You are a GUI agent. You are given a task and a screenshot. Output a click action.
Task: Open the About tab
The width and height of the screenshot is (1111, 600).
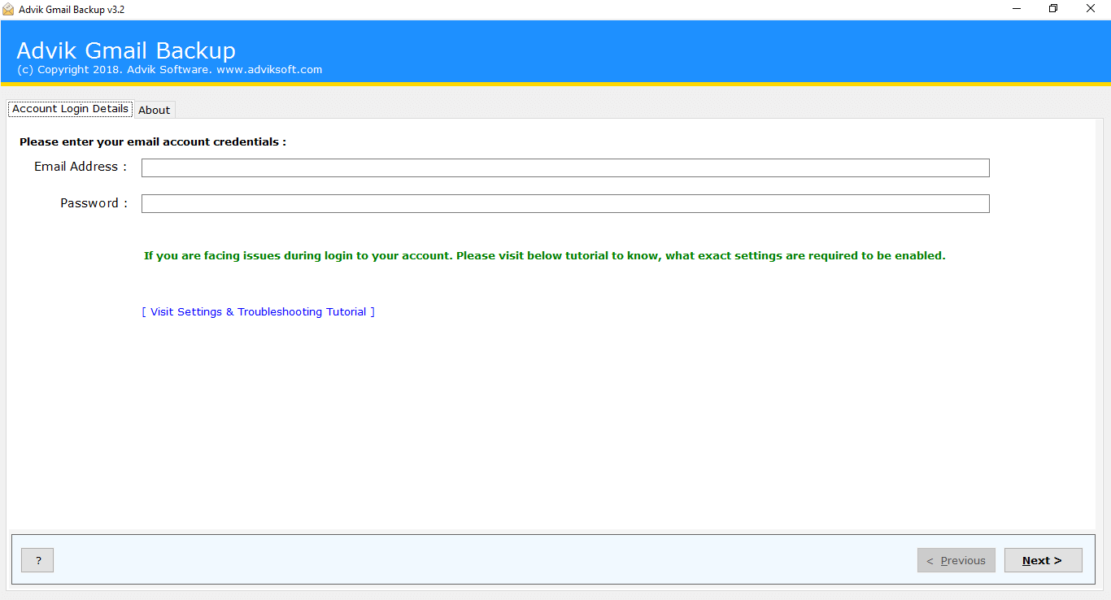pyautogui.click(x=154, y=110)
